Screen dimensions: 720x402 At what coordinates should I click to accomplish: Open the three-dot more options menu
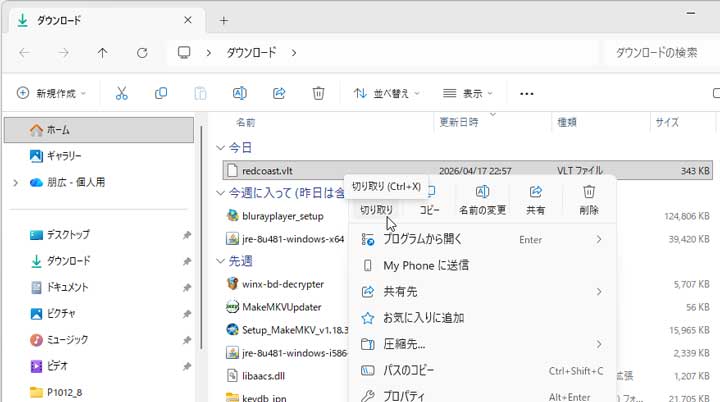pos(527,94)
